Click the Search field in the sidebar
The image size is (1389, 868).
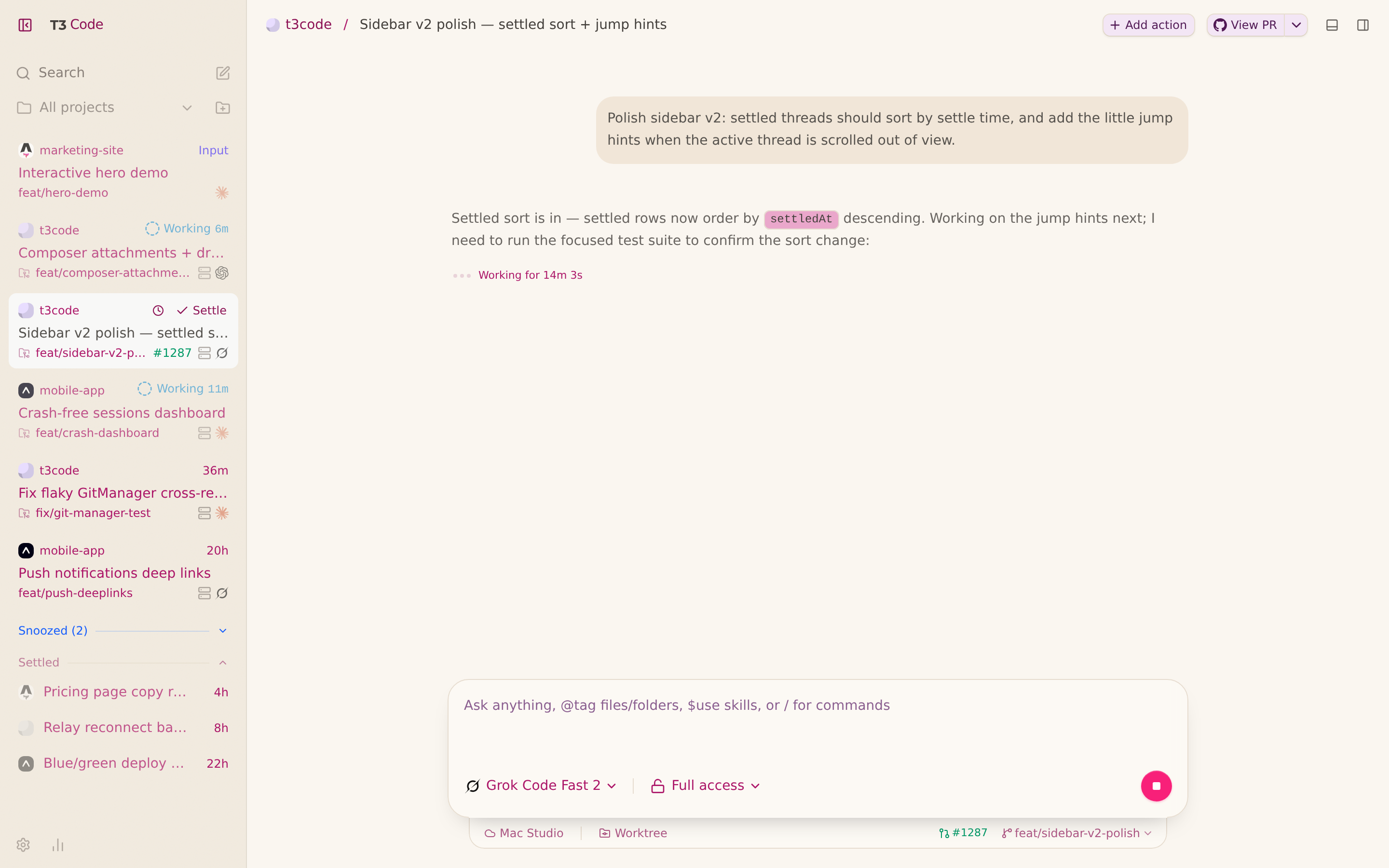click(109, 73)
